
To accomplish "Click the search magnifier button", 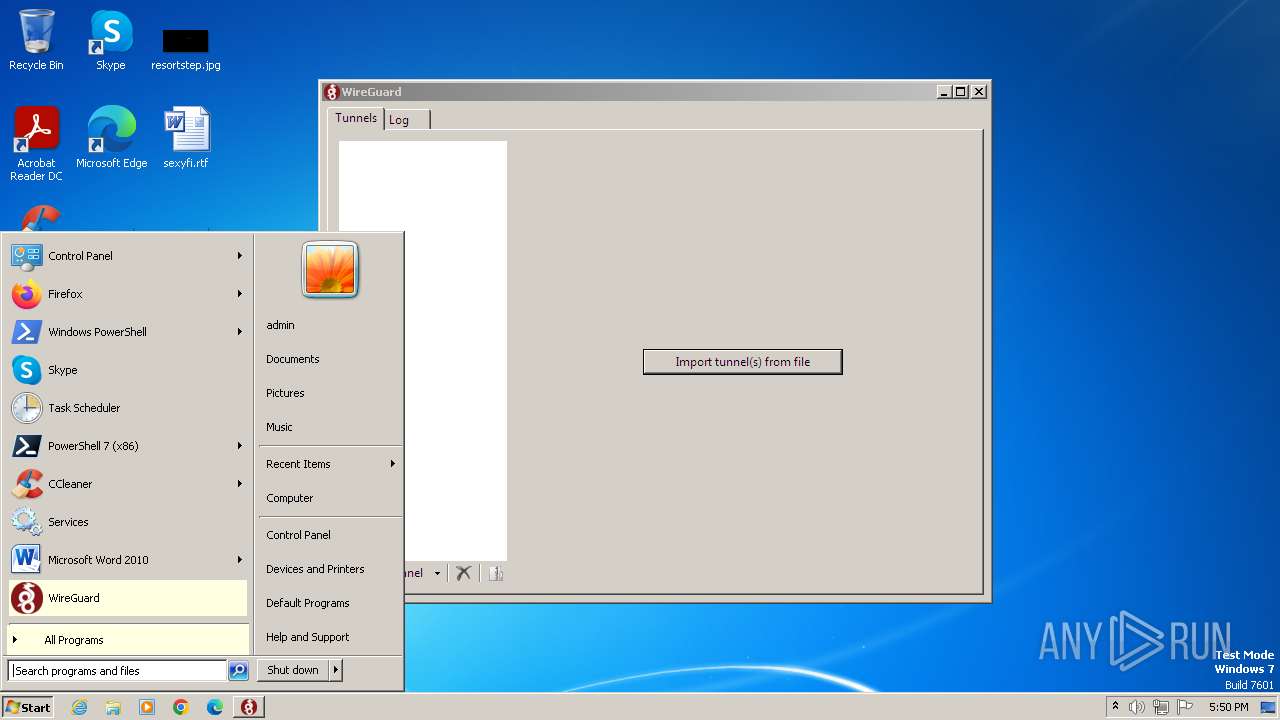I will click(x=238, y=671).
